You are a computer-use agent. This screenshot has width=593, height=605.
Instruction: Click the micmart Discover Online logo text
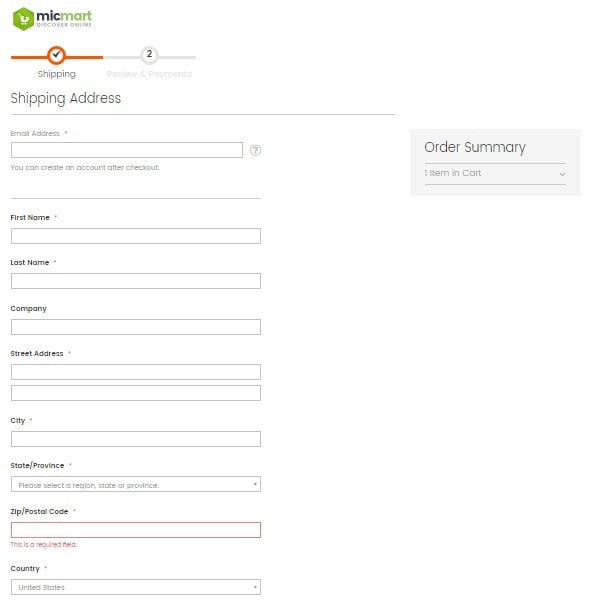pos(64,18)
